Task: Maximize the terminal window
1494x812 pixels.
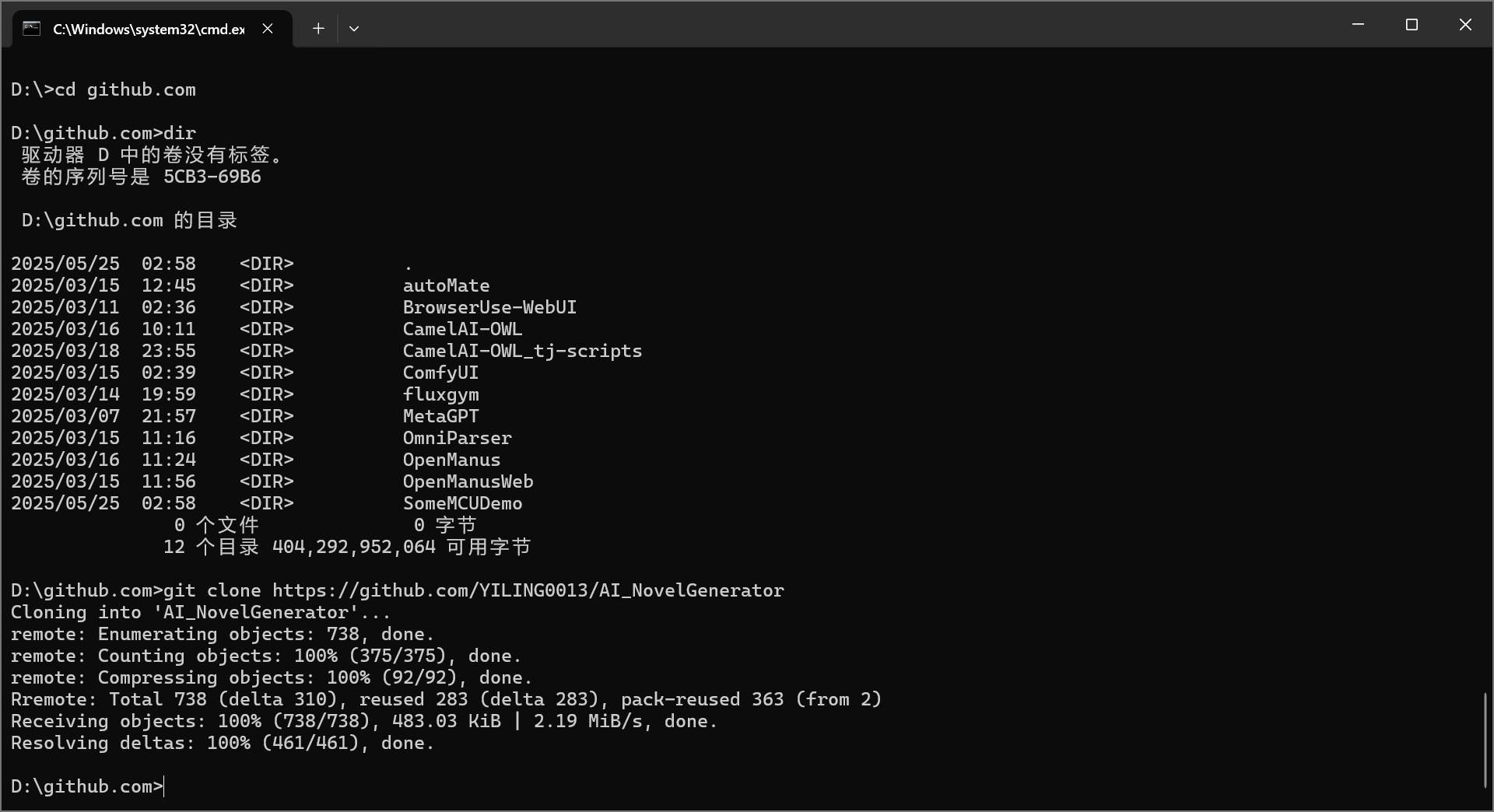Action: coord(1412,25)
